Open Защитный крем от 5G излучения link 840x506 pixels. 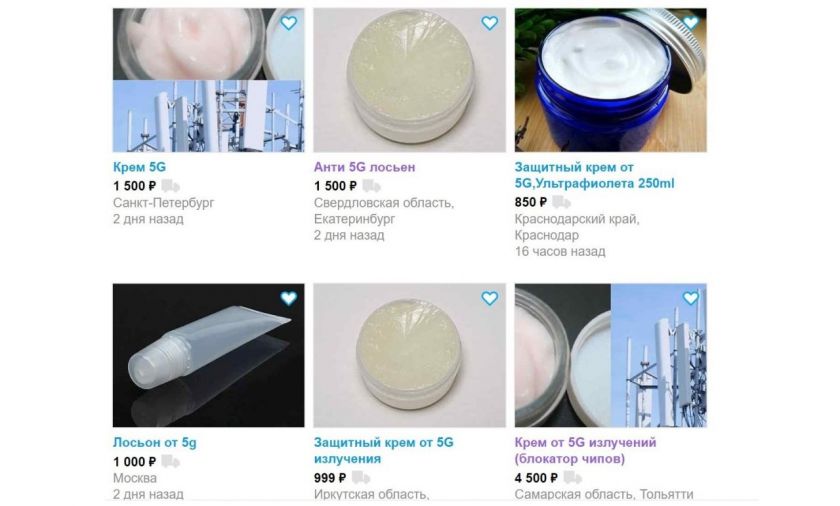coord(384,451)
